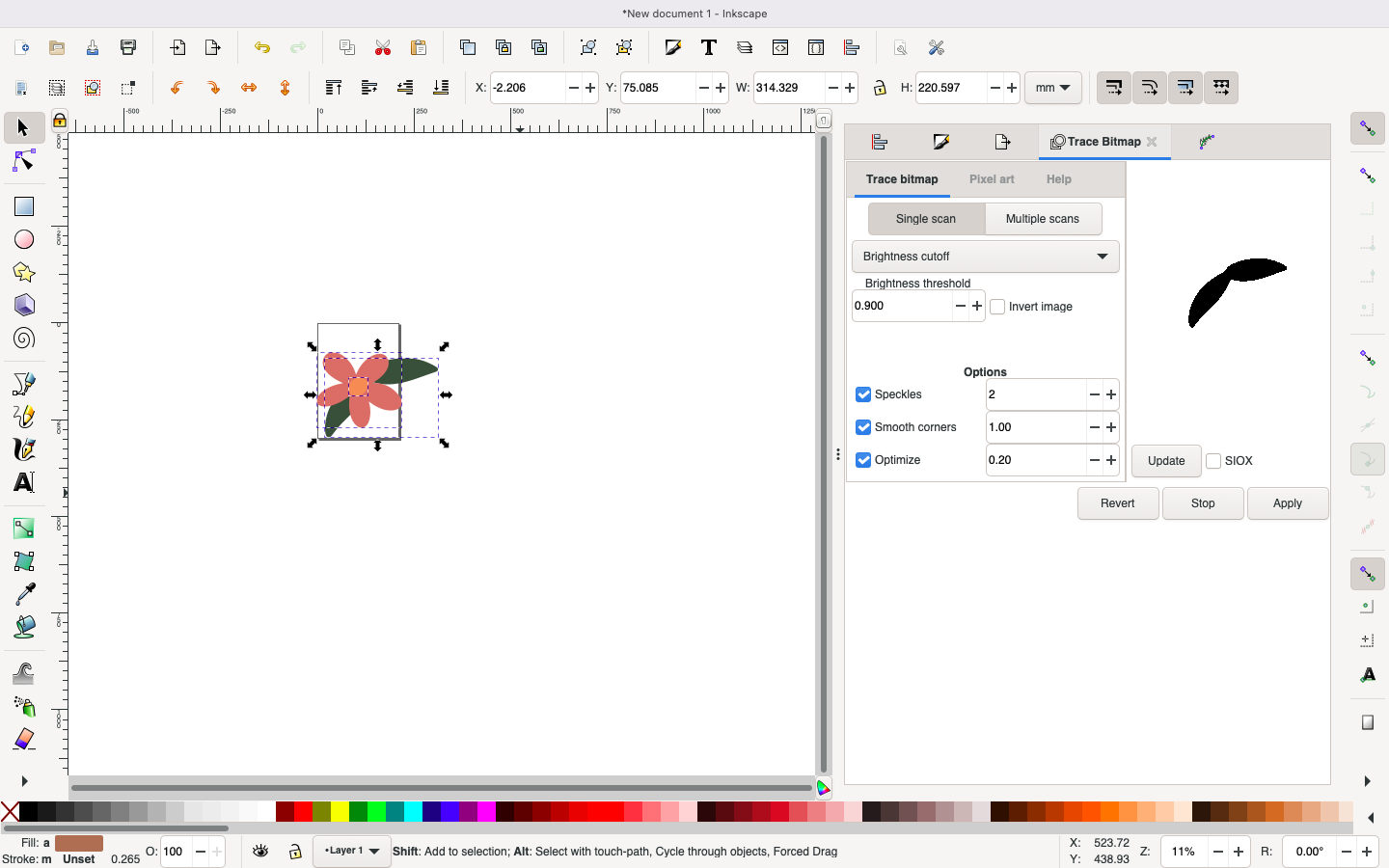Open the Brightness cutoff dropdown
The width and height of the screenshot is (1389, 868).
(985, 257)
